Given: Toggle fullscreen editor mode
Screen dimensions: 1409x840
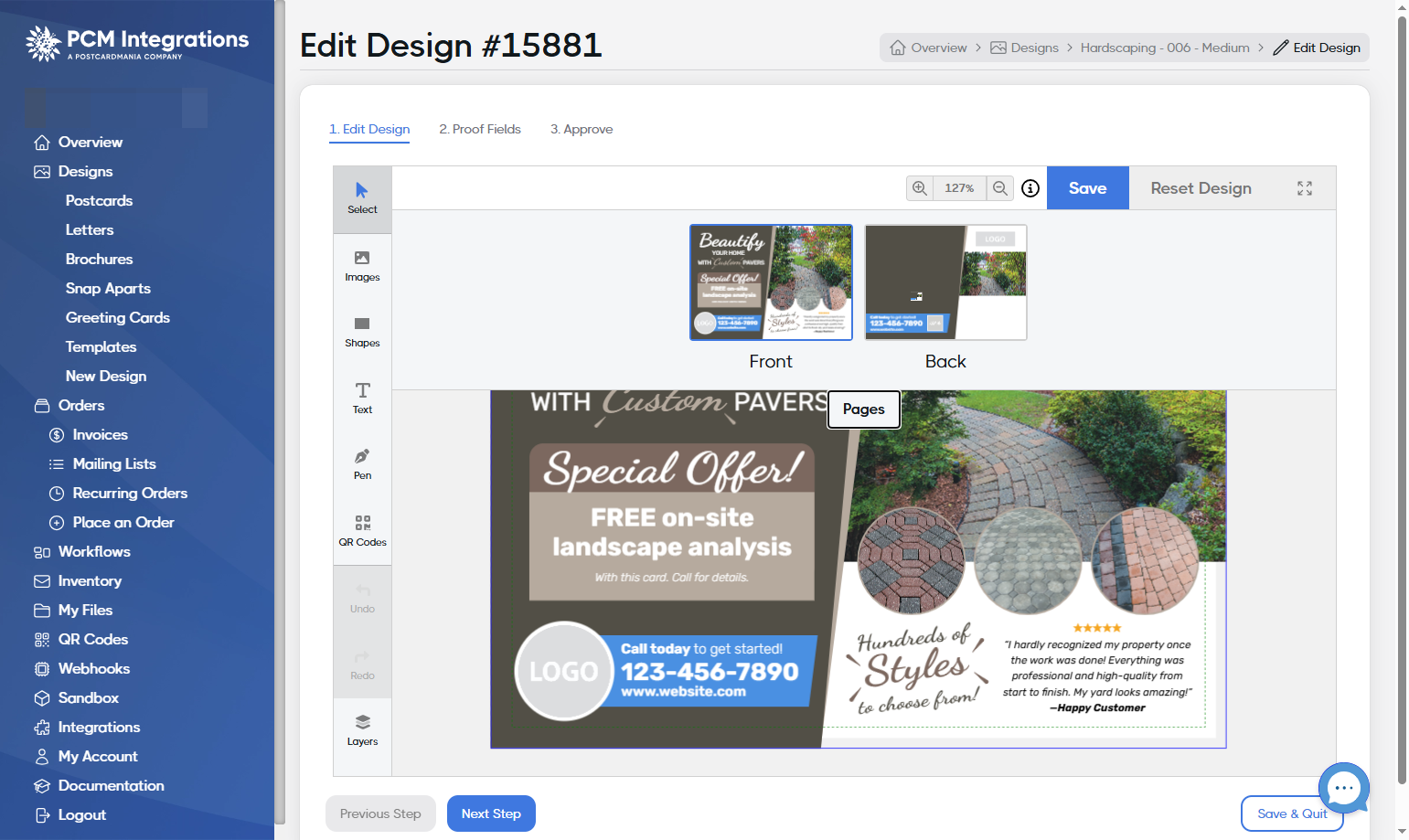Looking at the screenshot, I should click(x=1305, y=188).
